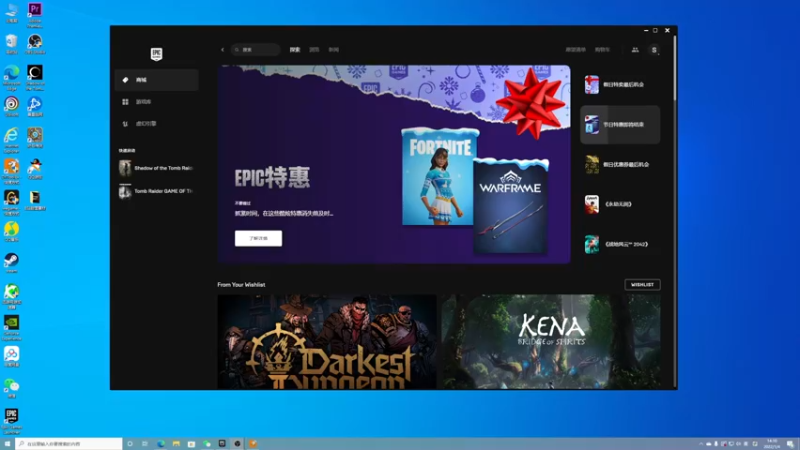Viewport: 800px width, 450px height.
Task: Open the notification center icon
Action: pos(790,444)
